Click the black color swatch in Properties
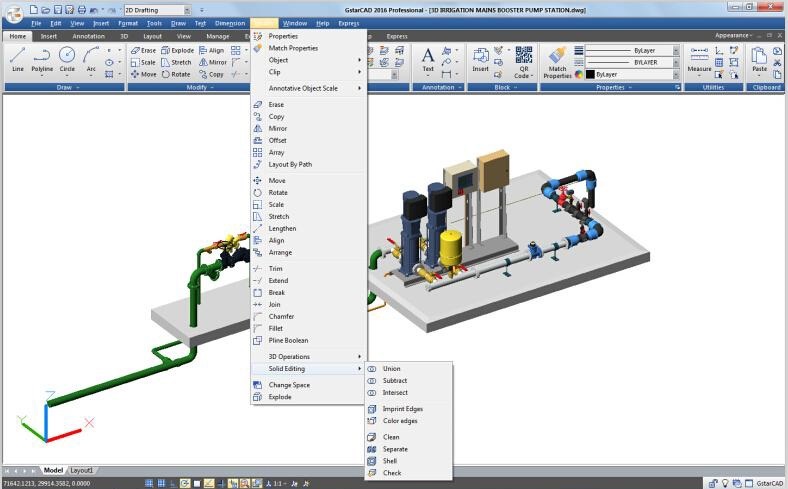Image resolution: width=788 pixels, height=489 pixels. (x=589, y=75)
